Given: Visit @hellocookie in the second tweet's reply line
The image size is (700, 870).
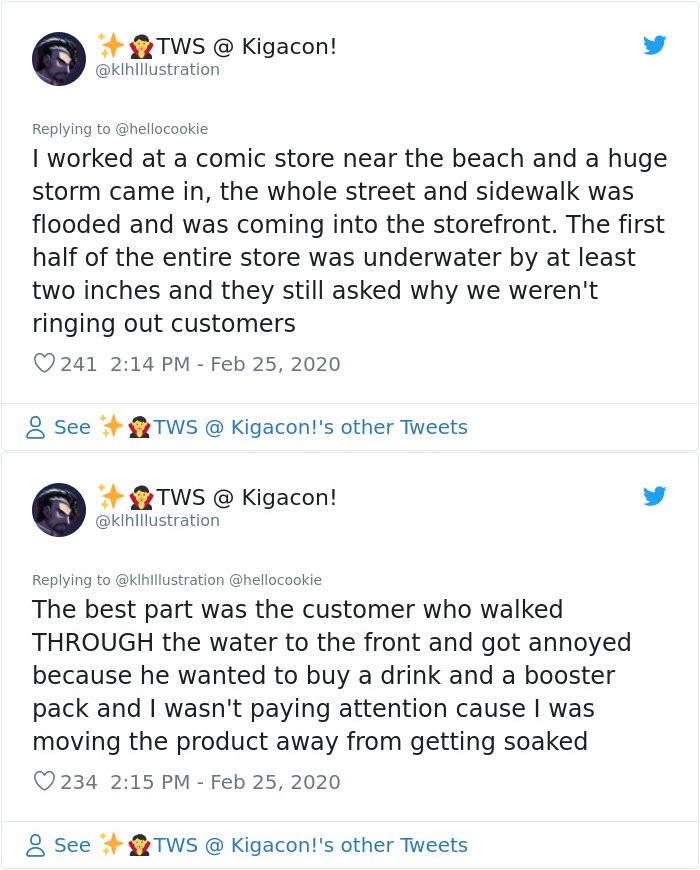Looking at the screenshot, I should pyautogui.click(x=276, y=580).
